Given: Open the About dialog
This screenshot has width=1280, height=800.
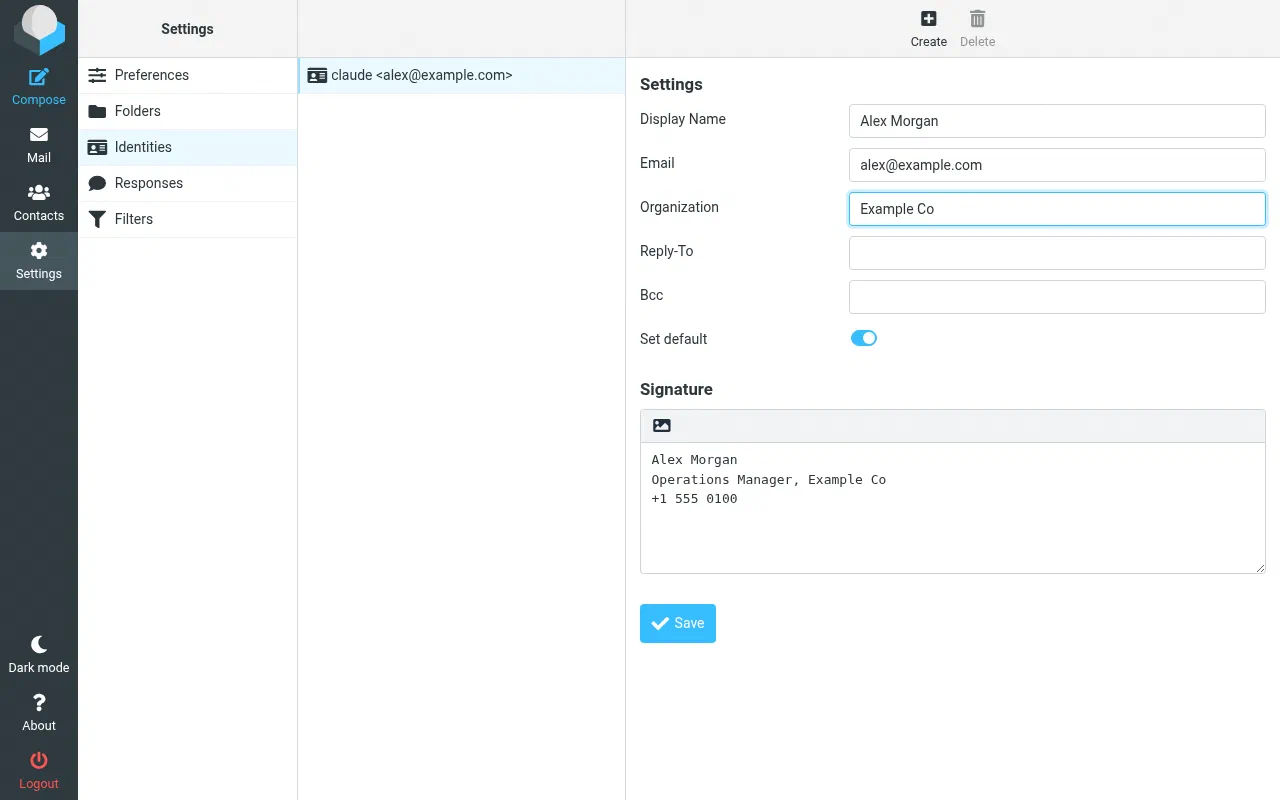Looking at the screenshot, I should [x=39, y=713].
